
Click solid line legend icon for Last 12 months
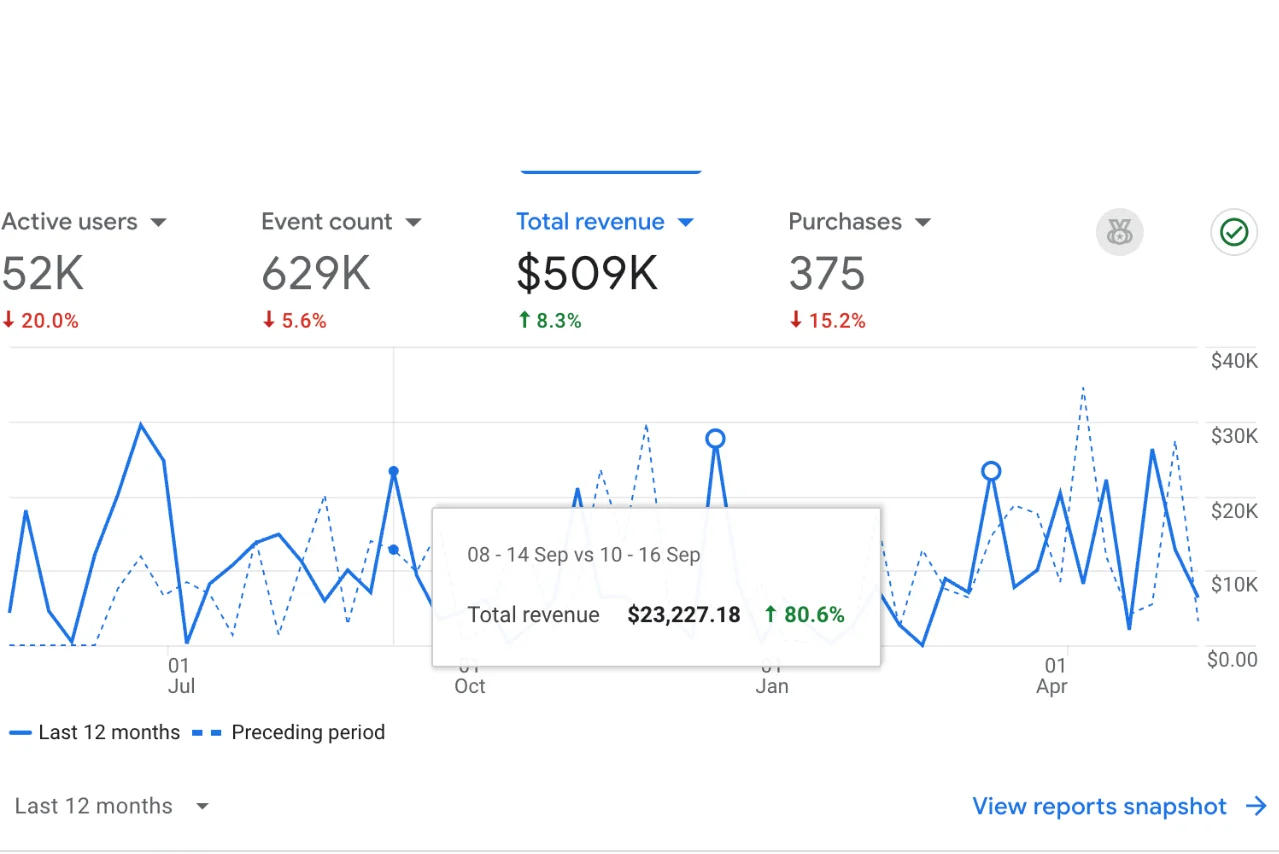20,733
